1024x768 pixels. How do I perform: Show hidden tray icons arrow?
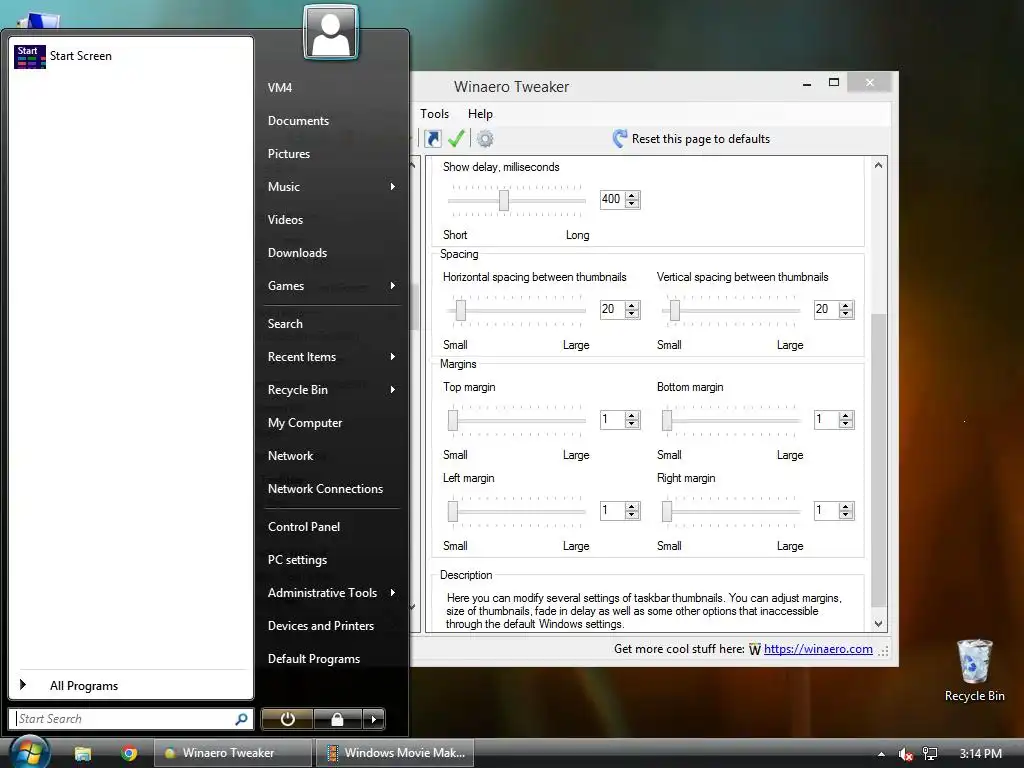[x=881, y=754]
